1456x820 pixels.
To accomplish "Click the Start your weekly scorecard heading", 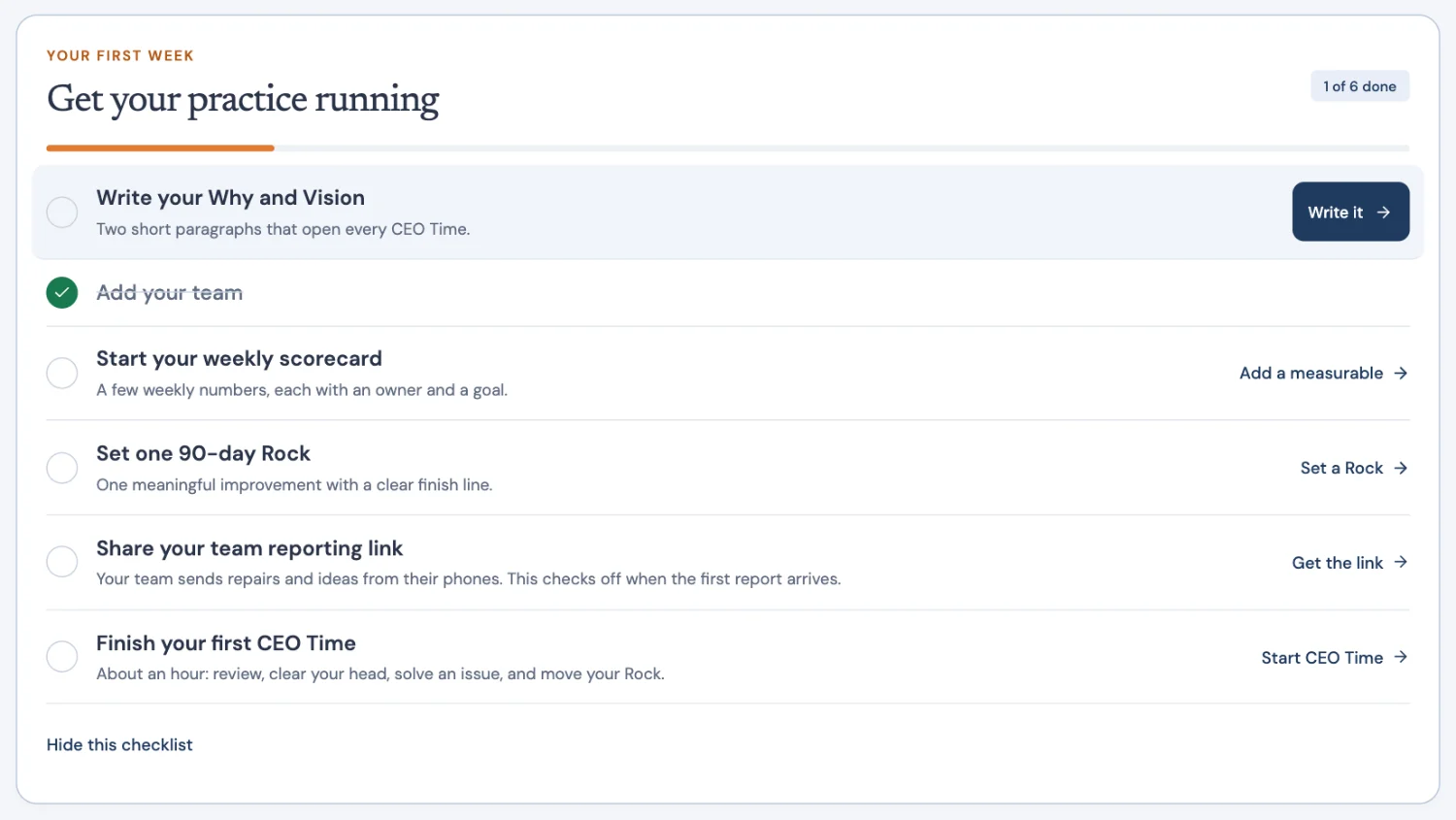I will pos(239,359).
